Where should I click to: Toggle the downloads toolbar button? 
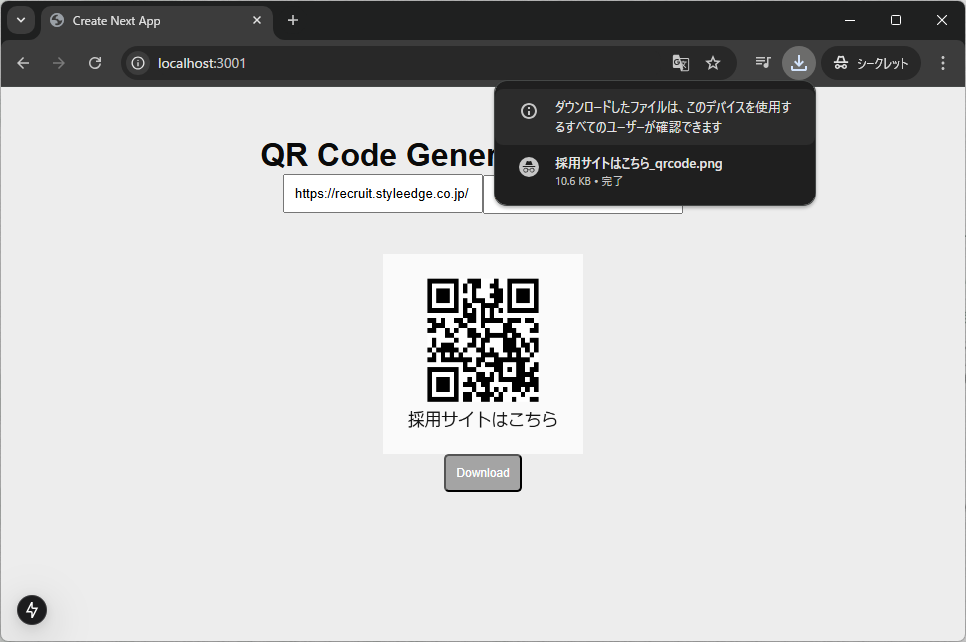tap(798, 63)
